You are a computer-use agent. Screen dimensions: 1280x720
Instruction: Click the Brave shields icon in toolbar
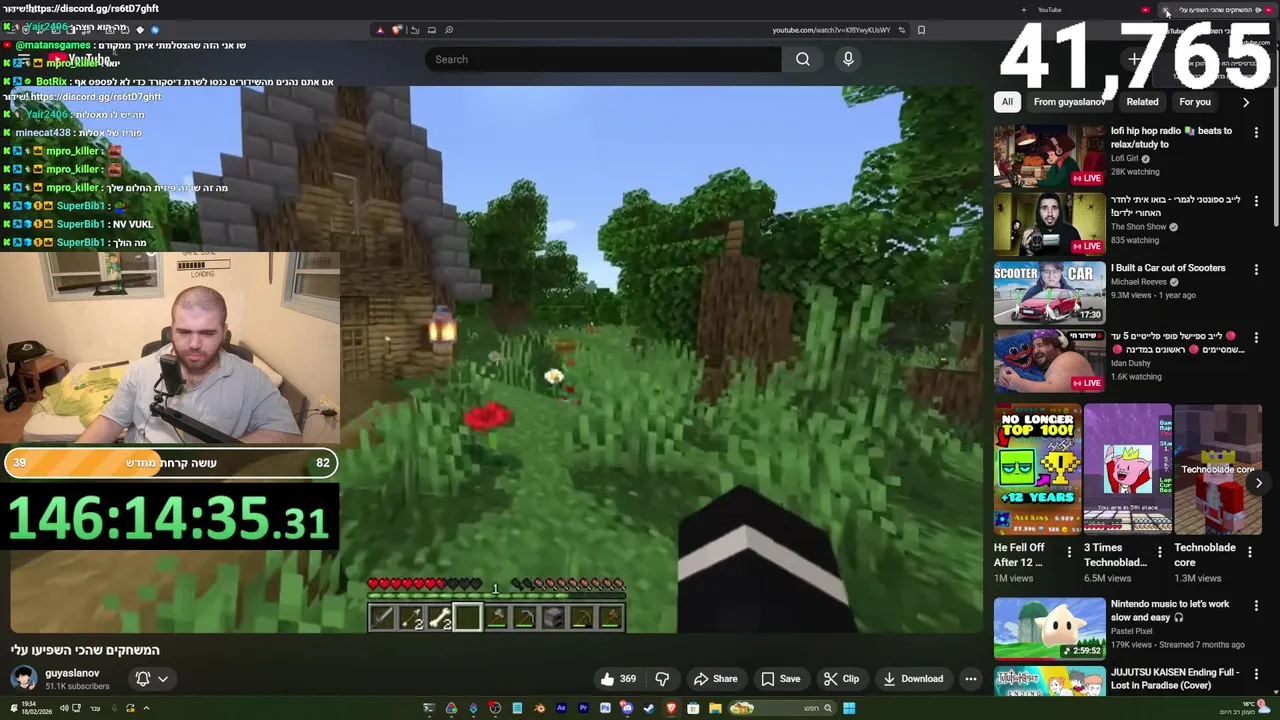(x=397, y=30)
